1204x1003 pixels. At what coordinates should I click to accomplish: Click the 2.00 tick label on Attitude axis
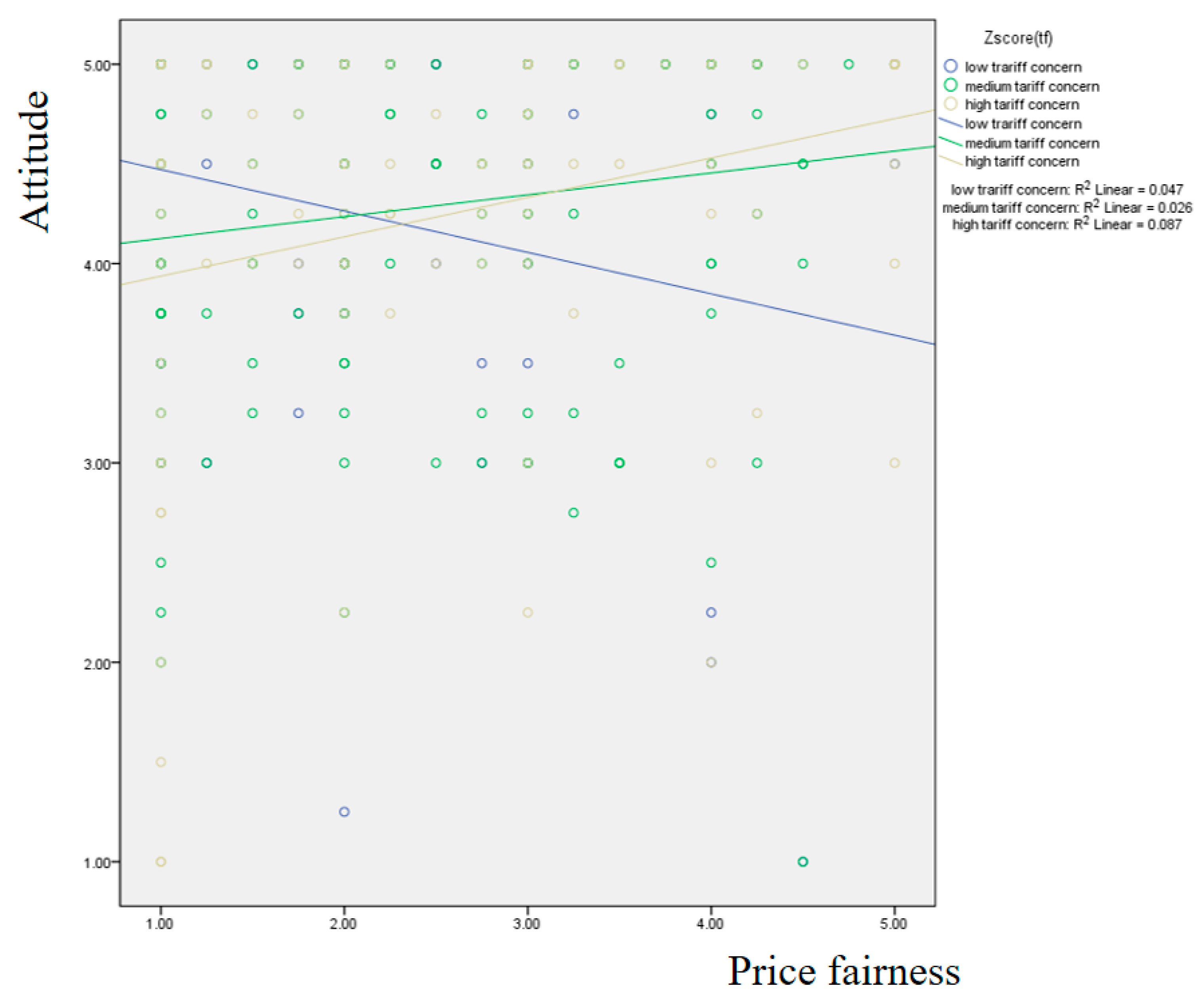(x=96, y=664)
